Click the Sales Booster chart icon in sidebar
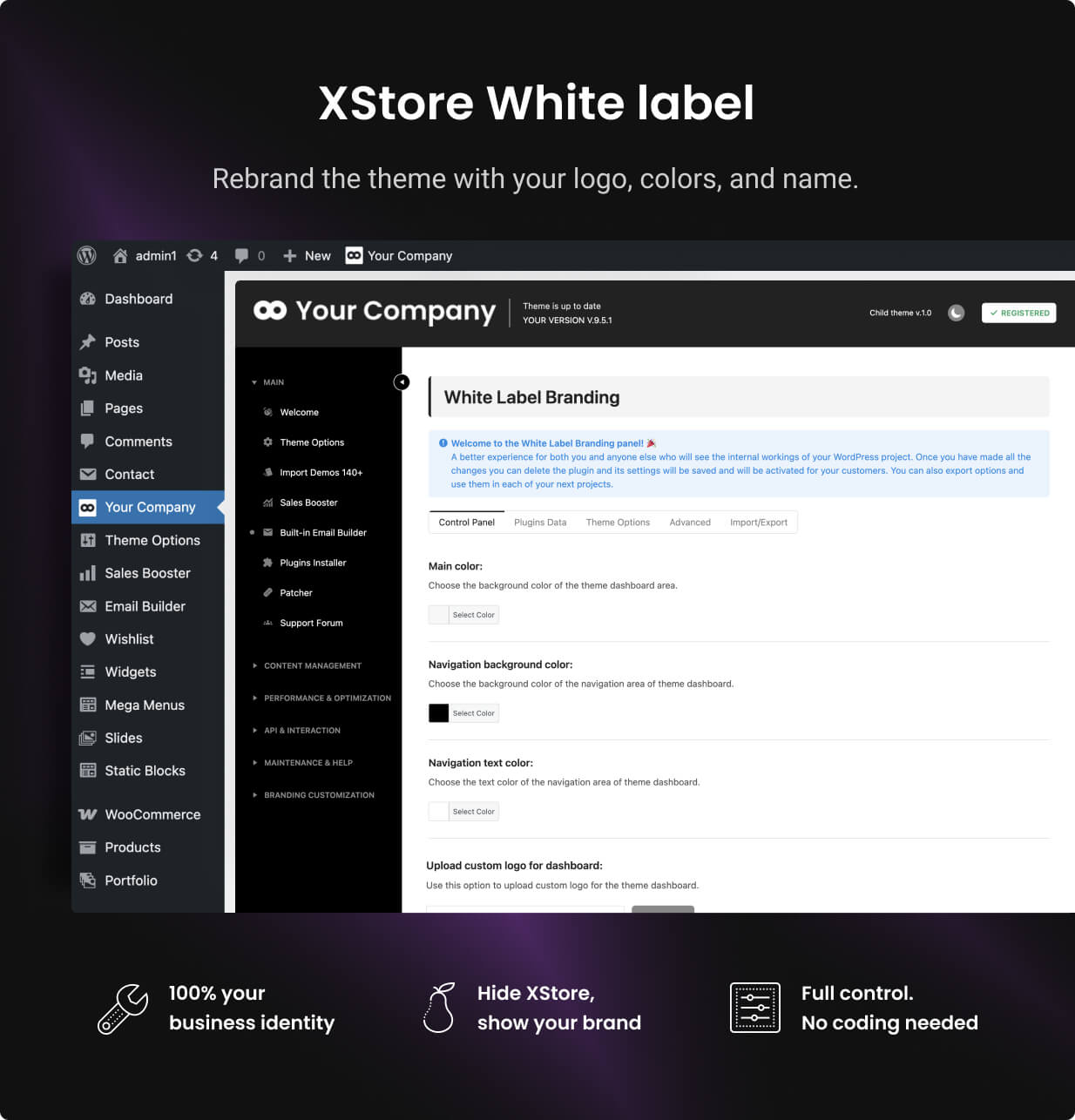1075x1120 pixels. (87, 573)
